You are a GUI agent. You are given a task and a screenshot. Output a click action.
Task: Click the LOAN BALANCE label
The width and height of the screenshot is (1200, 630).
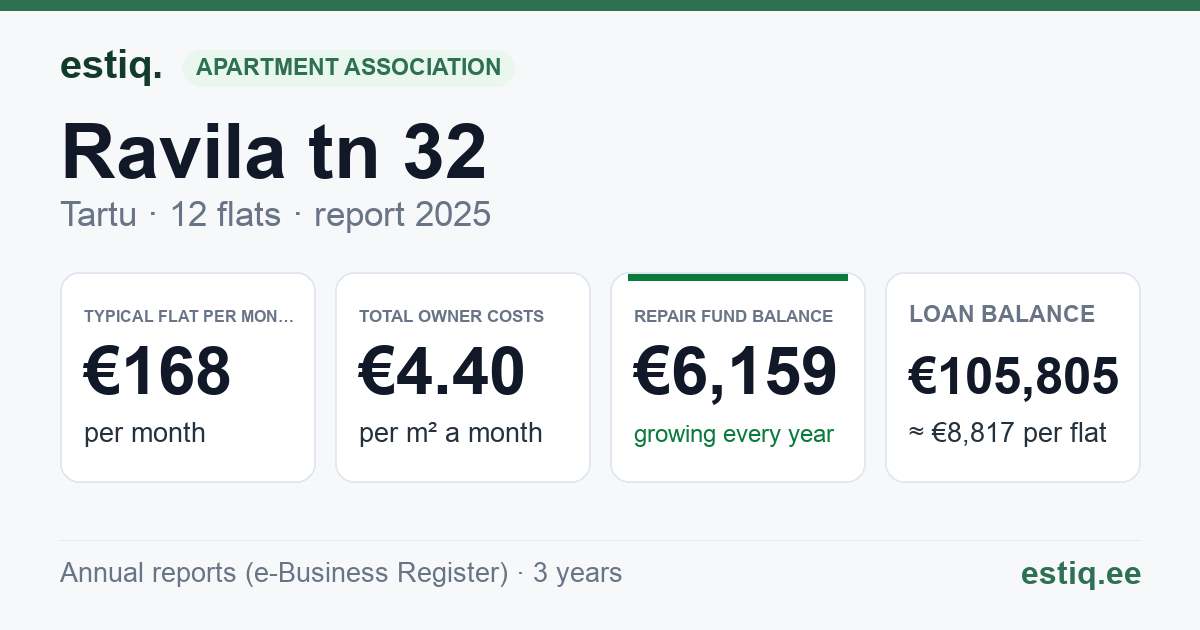point(1002,314)
